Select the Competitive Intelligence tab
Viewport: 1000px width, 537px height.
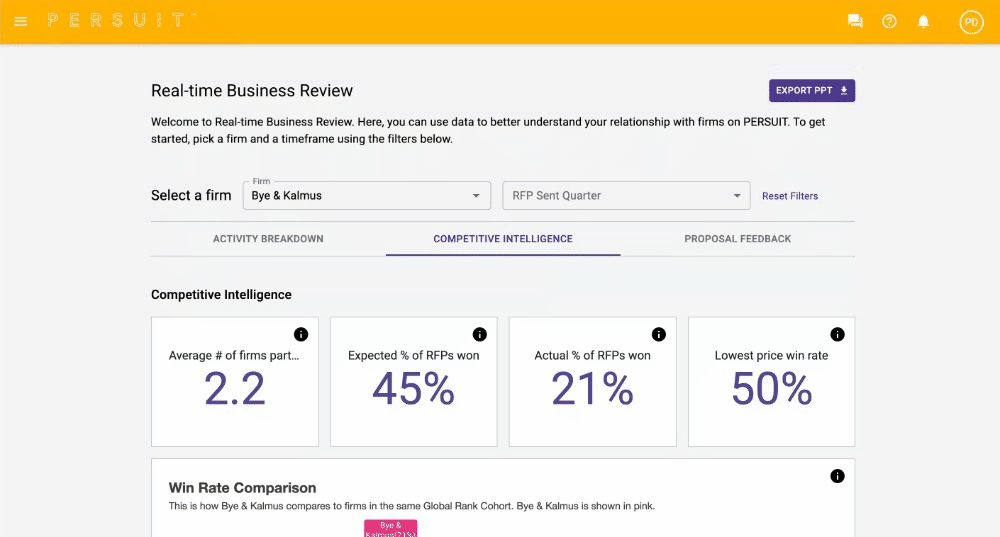[503, 239]
